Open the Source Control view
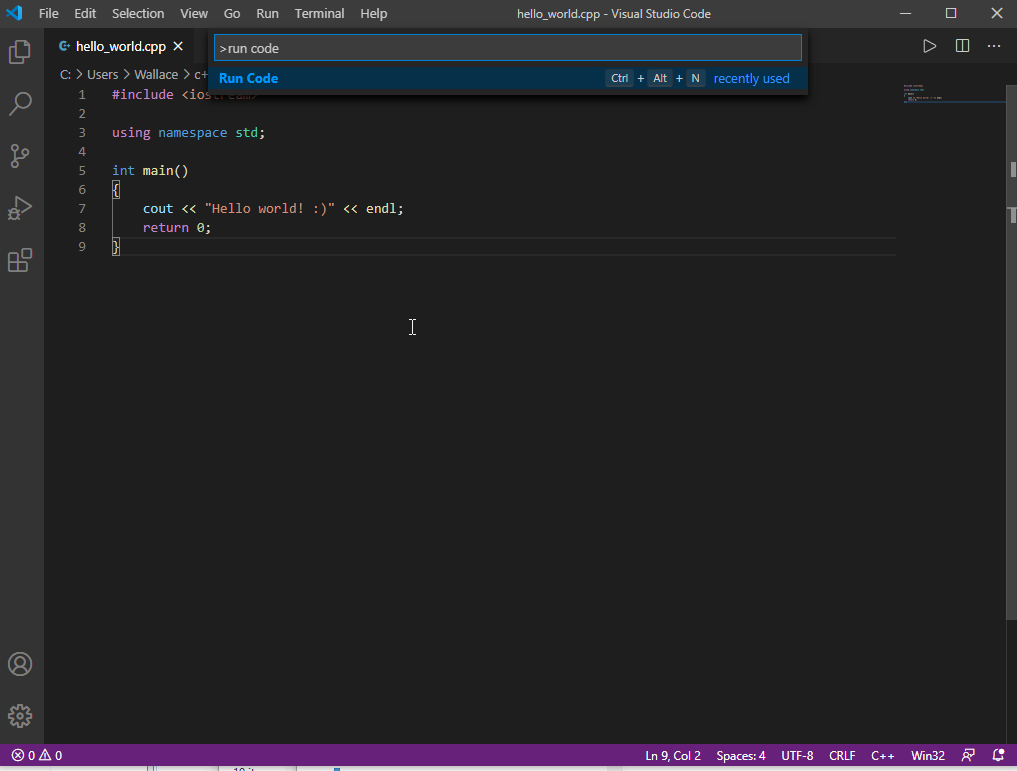 20,156
